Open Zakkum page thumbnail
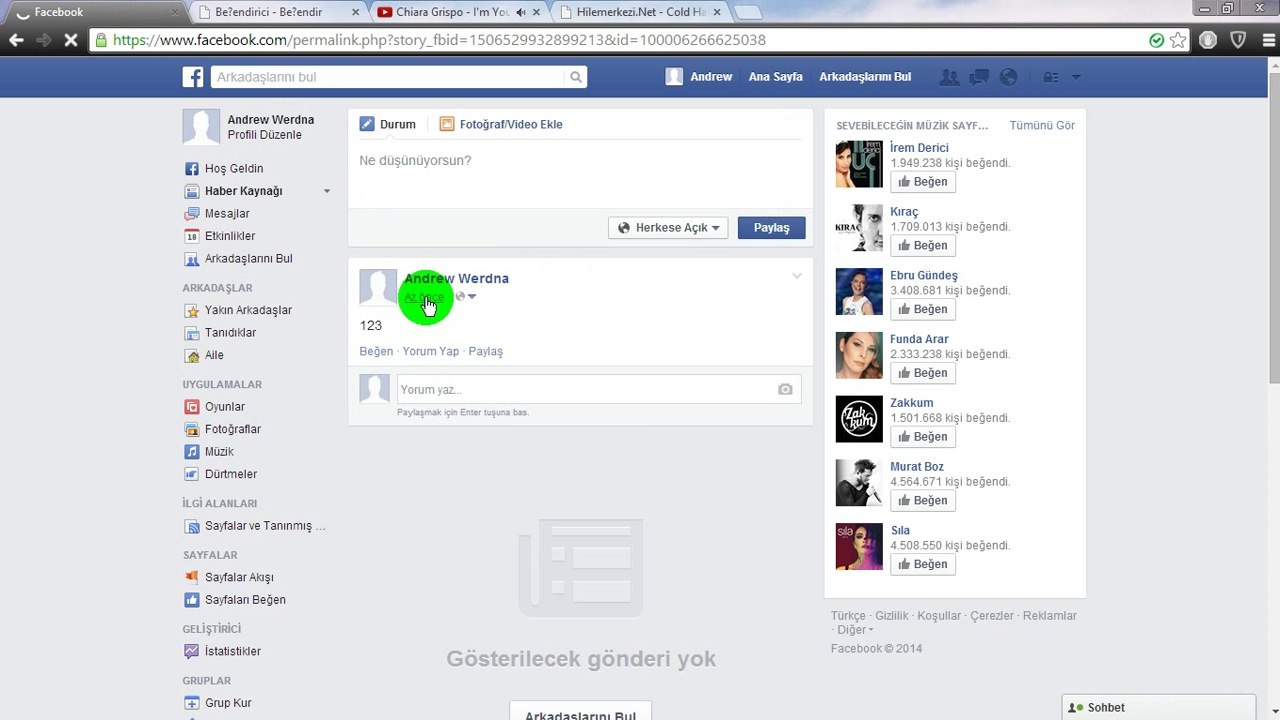Viewport: 1280px width, 720px height. point(859,419)
